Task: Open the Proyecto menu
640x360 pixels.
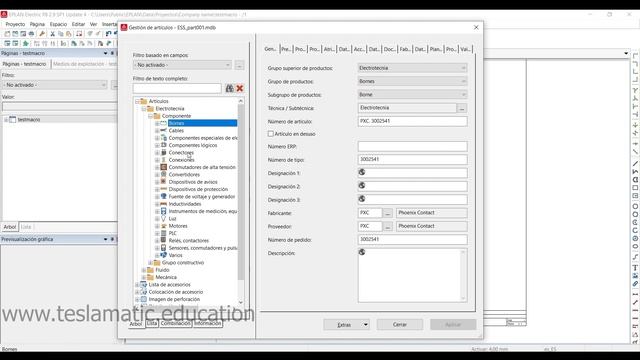Action: [15, 24]
